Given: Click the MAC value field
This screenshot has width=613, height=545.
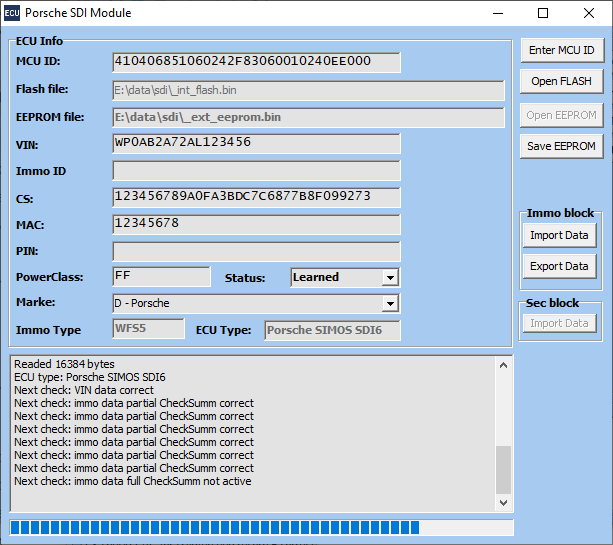Looking at the screenshot, I should (256, 224).
